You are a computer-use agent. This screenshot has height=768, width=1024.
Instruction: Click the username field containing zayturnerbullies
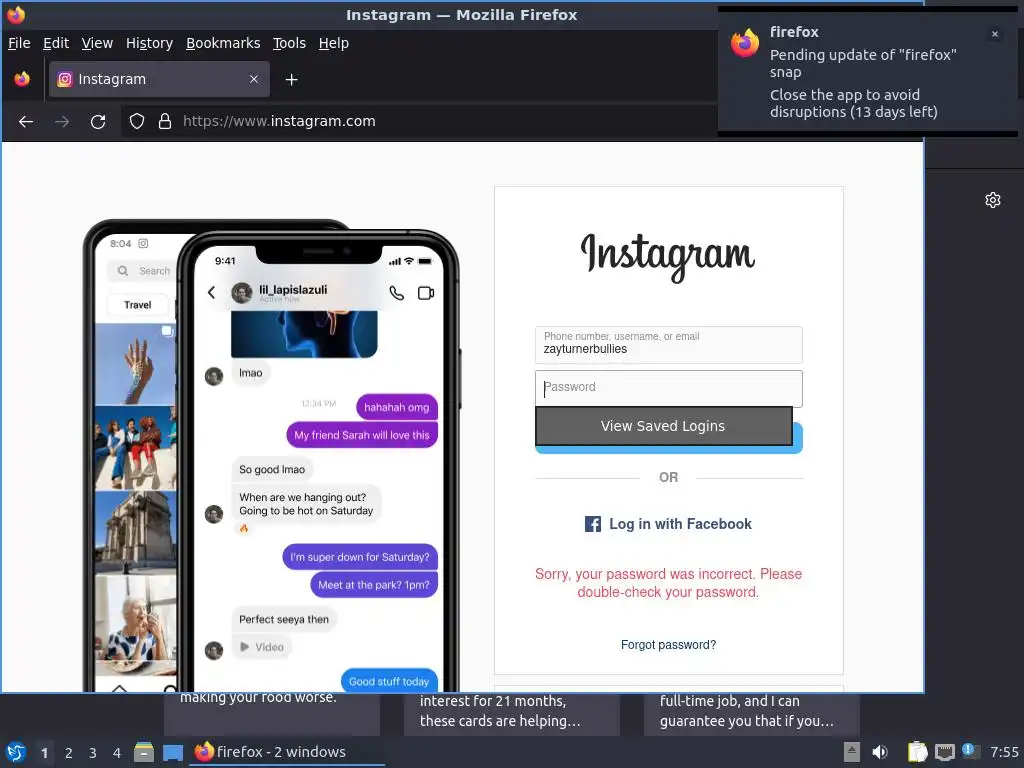point(669,345)
